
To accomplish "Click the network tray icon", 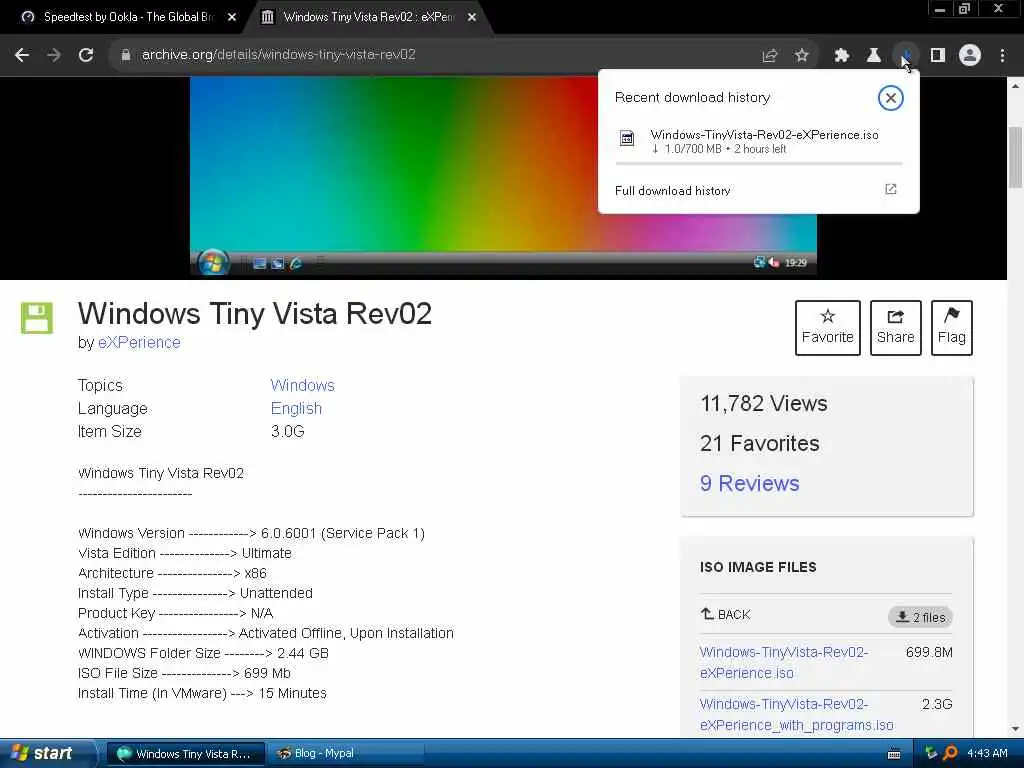I will pos(931,754).
